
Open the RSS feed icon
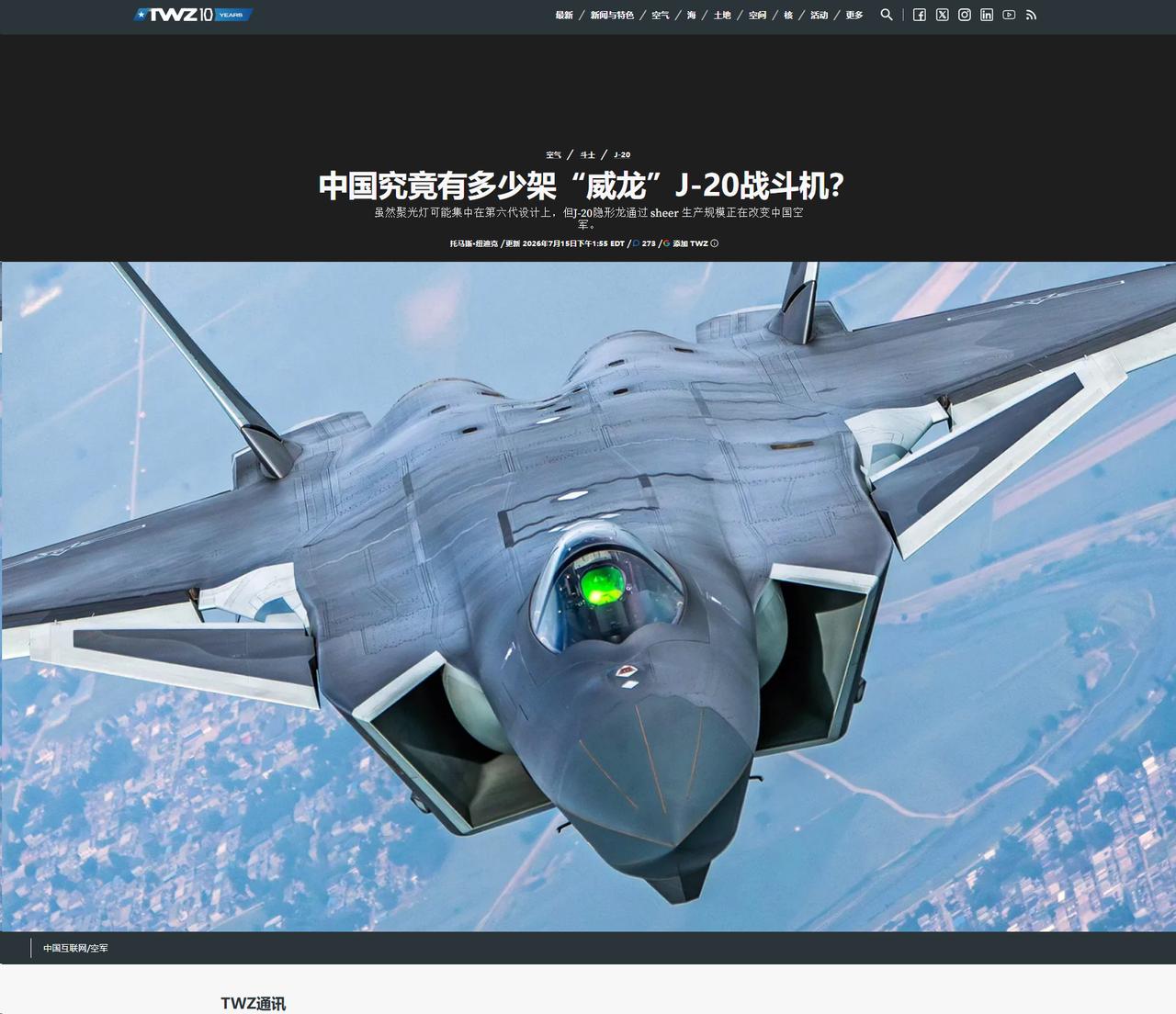pyautogui.click(x=1031, y=15)
